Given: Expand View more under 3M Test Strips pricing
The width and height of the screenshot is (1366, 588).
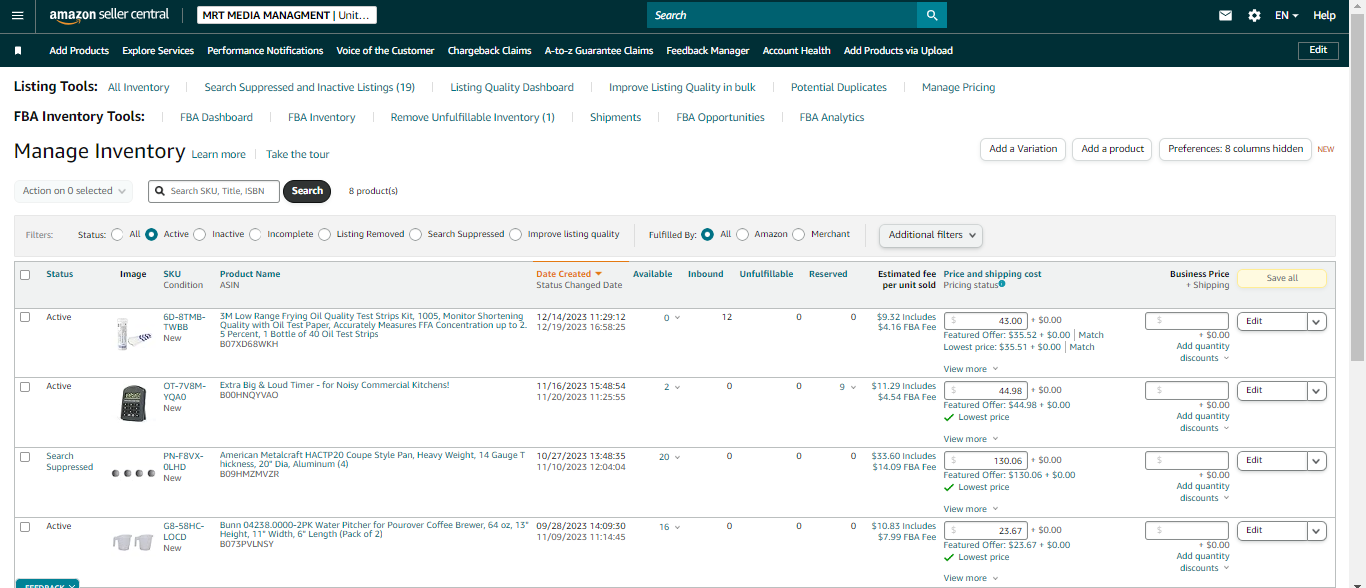Looking at the screenshot, I should coord(969,369).
